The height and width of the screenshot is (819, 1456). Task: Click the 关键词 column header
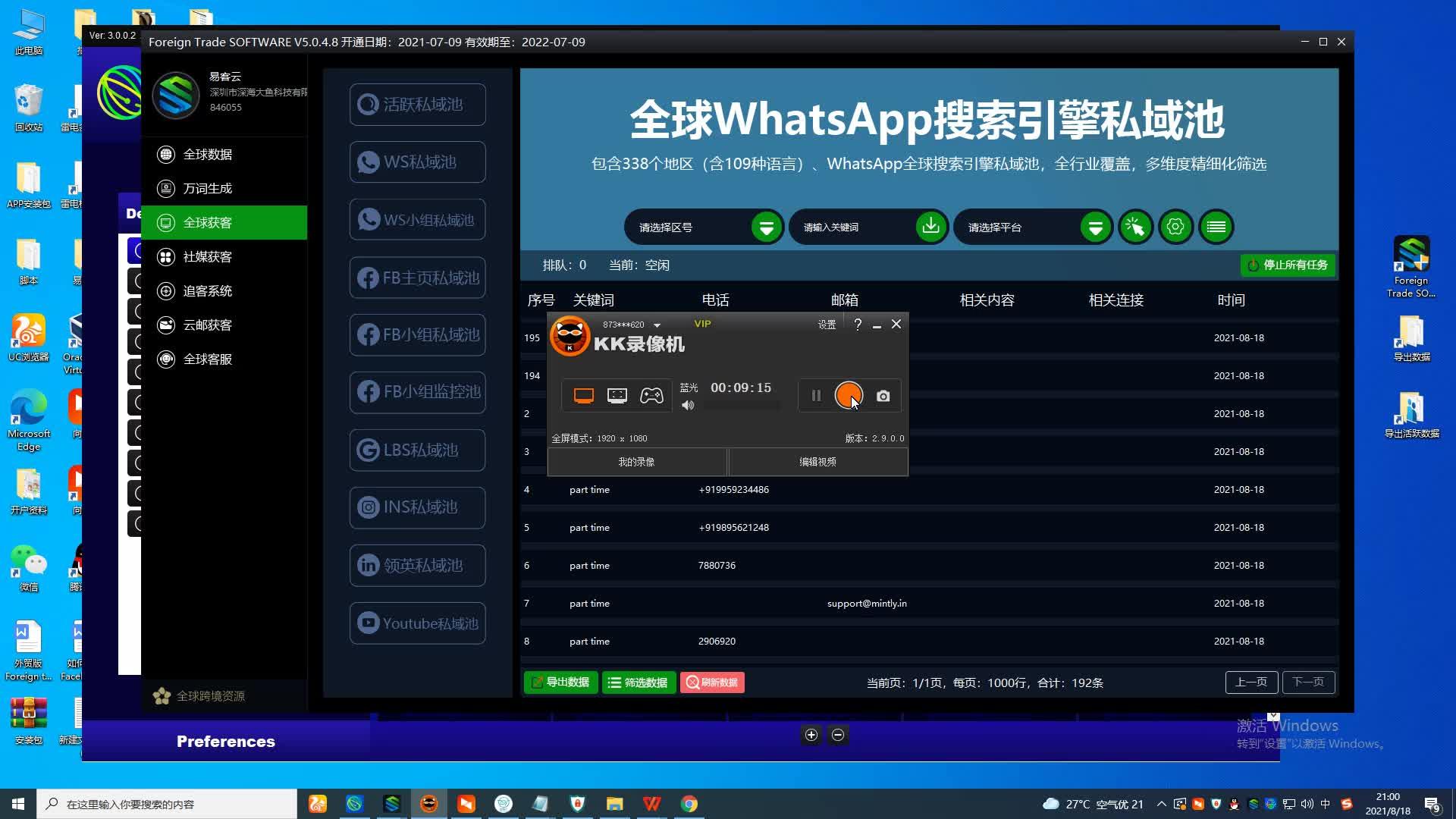[x=593, y=300]
